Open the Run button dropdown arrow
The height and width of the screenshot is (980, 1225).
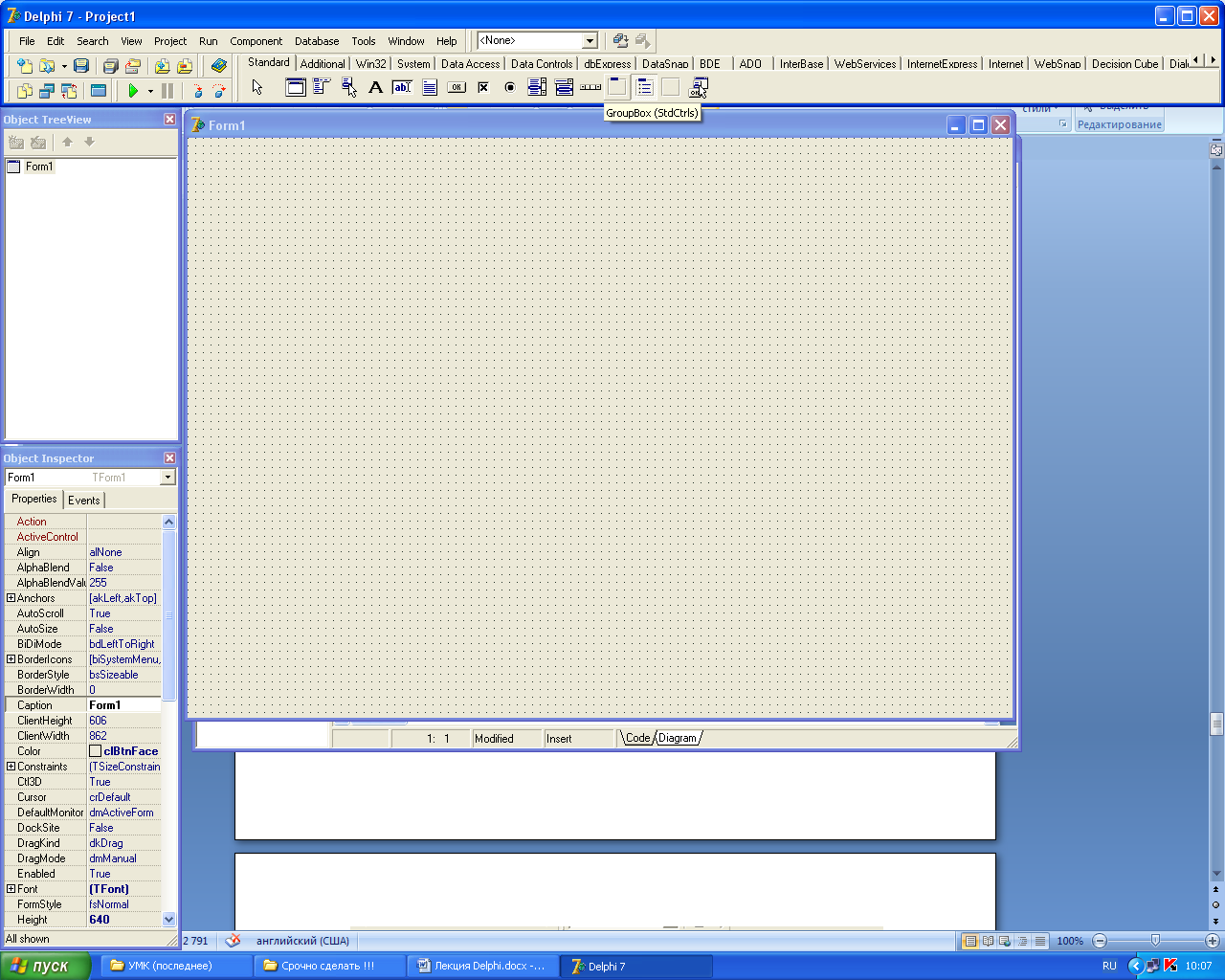point(150,91)
